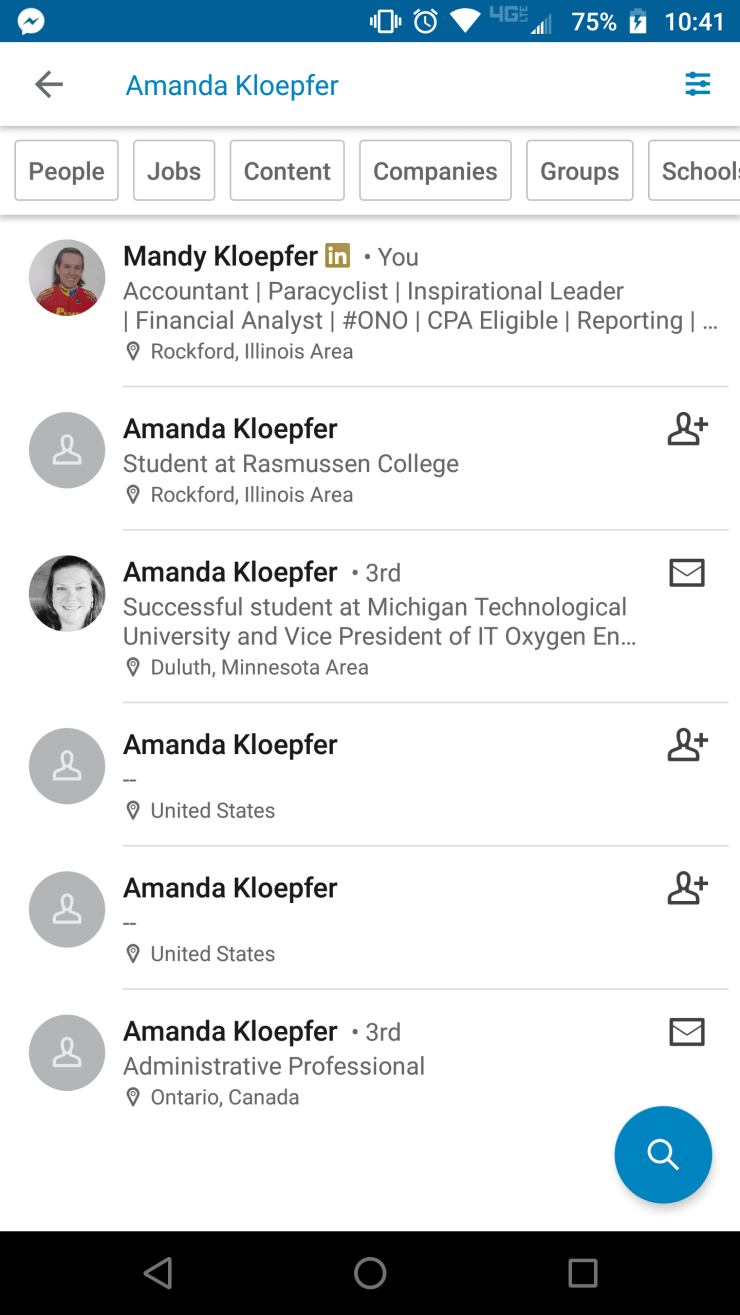The image size is (740, 1315).
Task: Choose the Schools filter tab
Action: pyautogui.click(x=697, y=171)
